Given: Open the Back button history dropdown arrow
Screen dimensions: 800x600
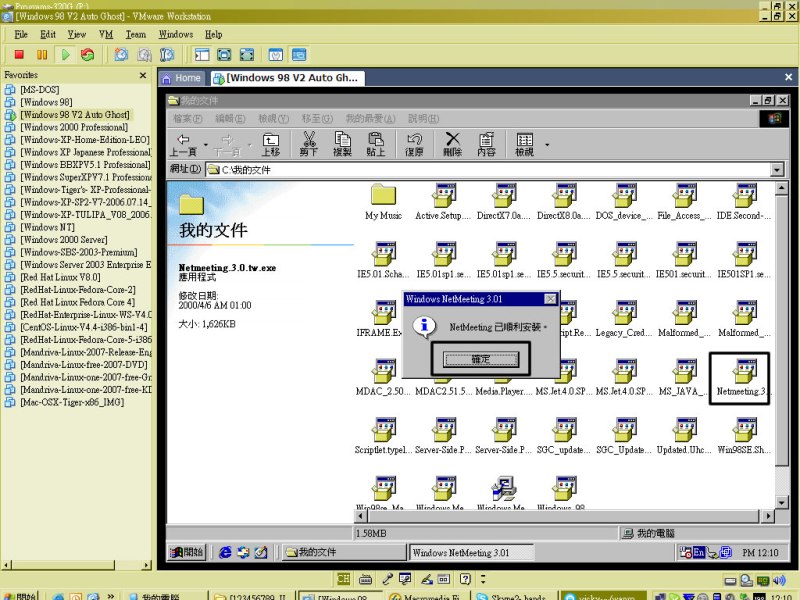Looking at the screenshot, I should (206, 145).
